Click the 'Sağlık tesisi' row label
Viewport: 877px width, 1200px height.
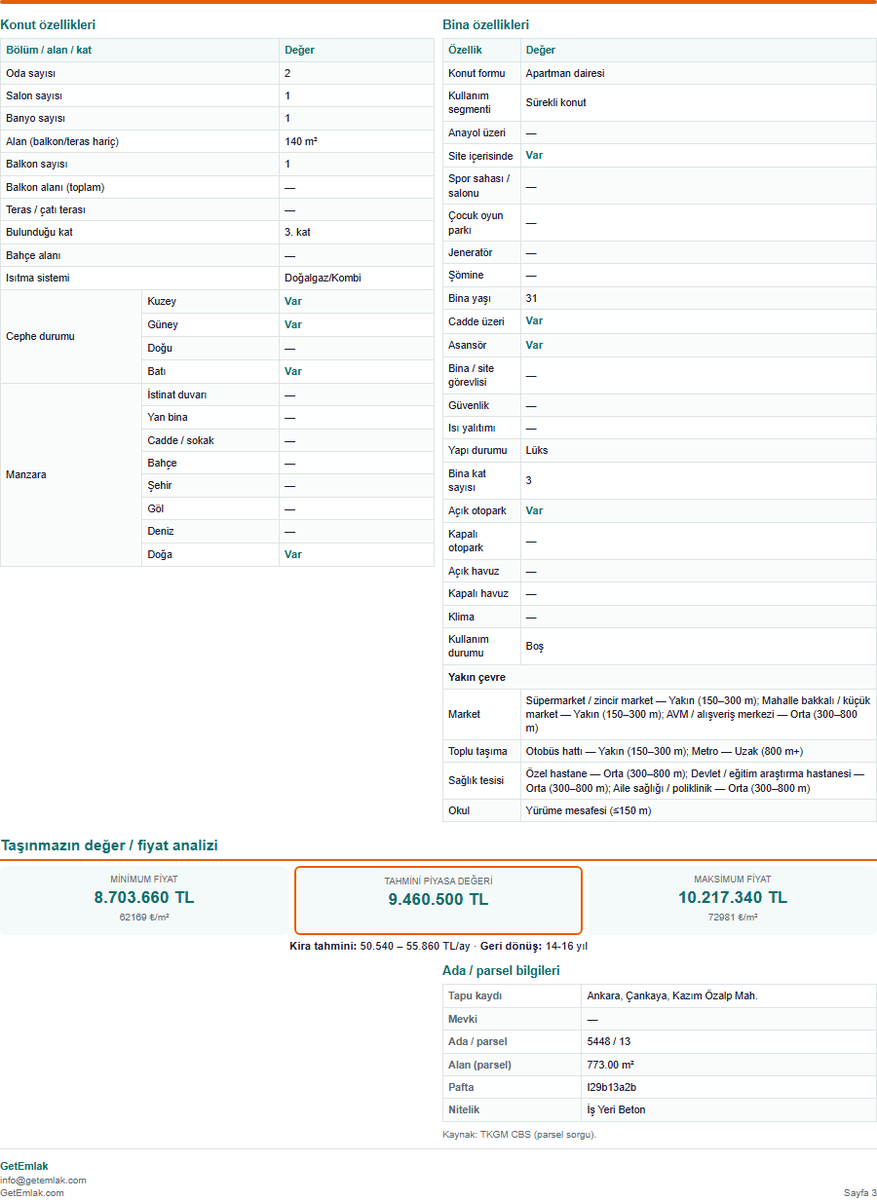[x=477, y=781]
